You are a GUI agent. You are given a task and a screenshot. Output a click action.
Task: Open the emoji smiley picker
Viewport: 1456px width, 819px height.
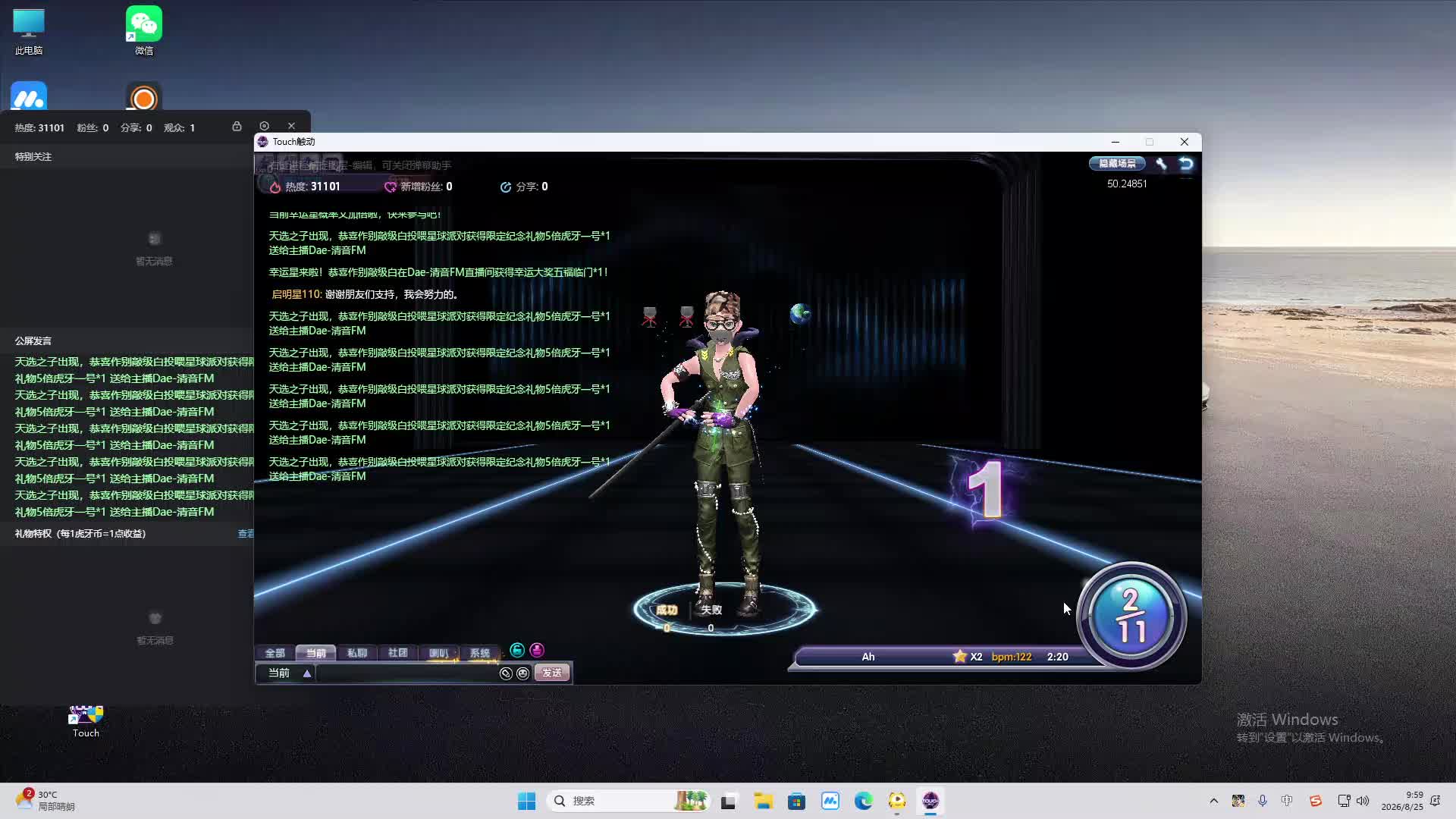(522, 673)
